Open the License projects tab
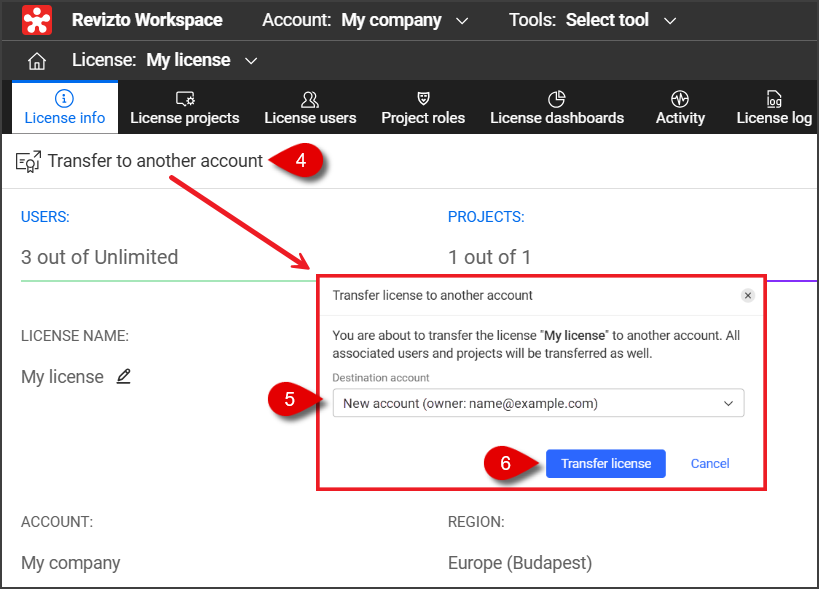 point(185,108)
